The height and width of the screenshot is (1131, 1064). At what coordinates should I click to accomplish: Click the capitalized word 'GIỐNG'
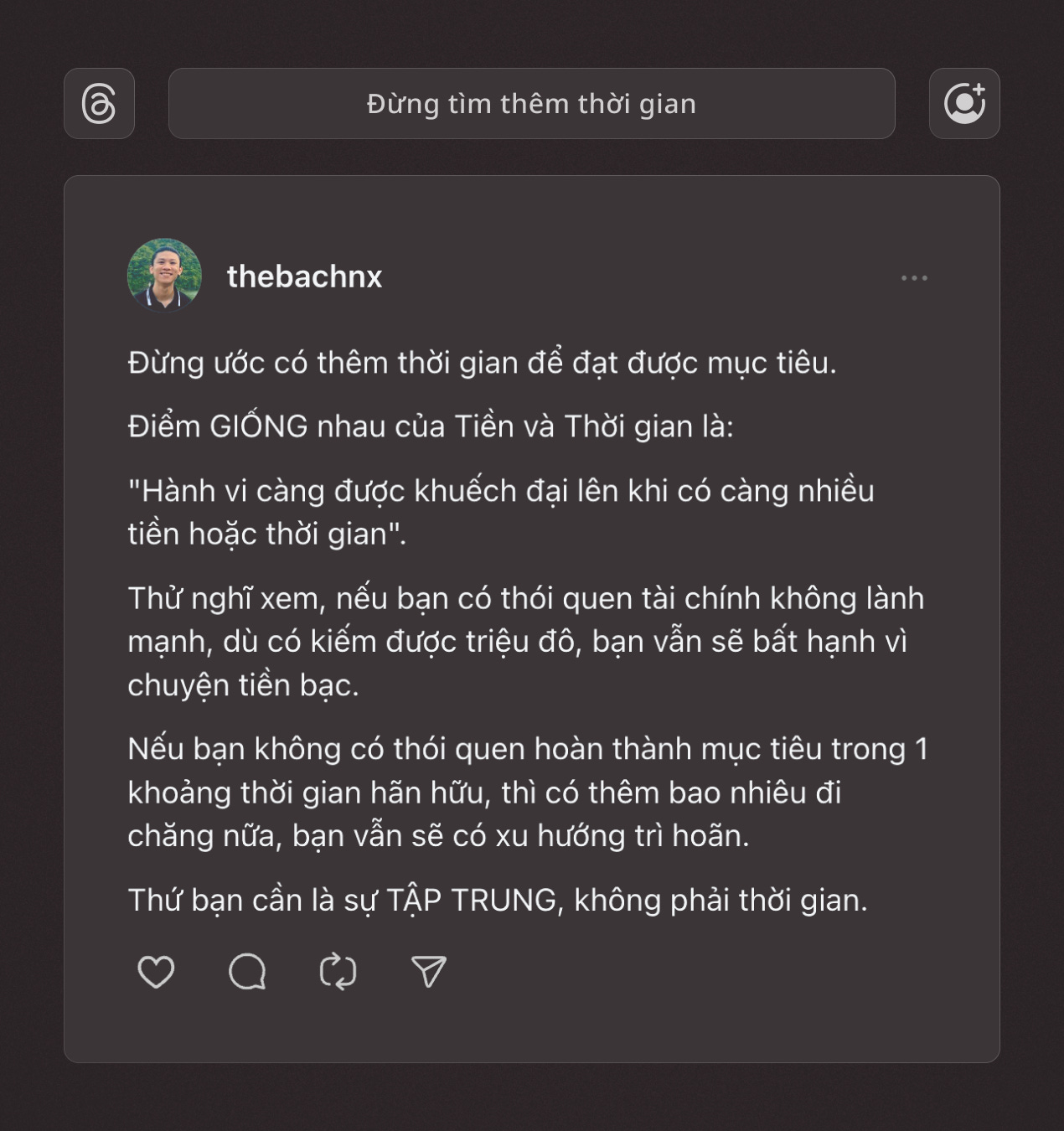point(259,426)
